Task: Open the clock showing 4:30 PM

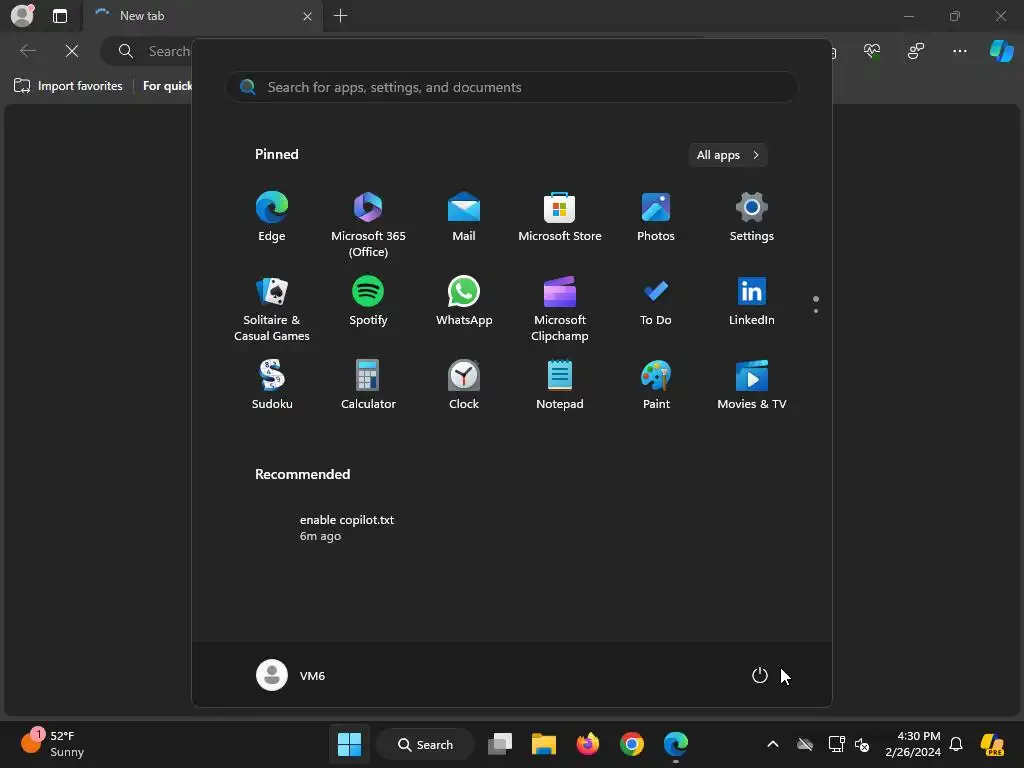Action: point(913,744)
